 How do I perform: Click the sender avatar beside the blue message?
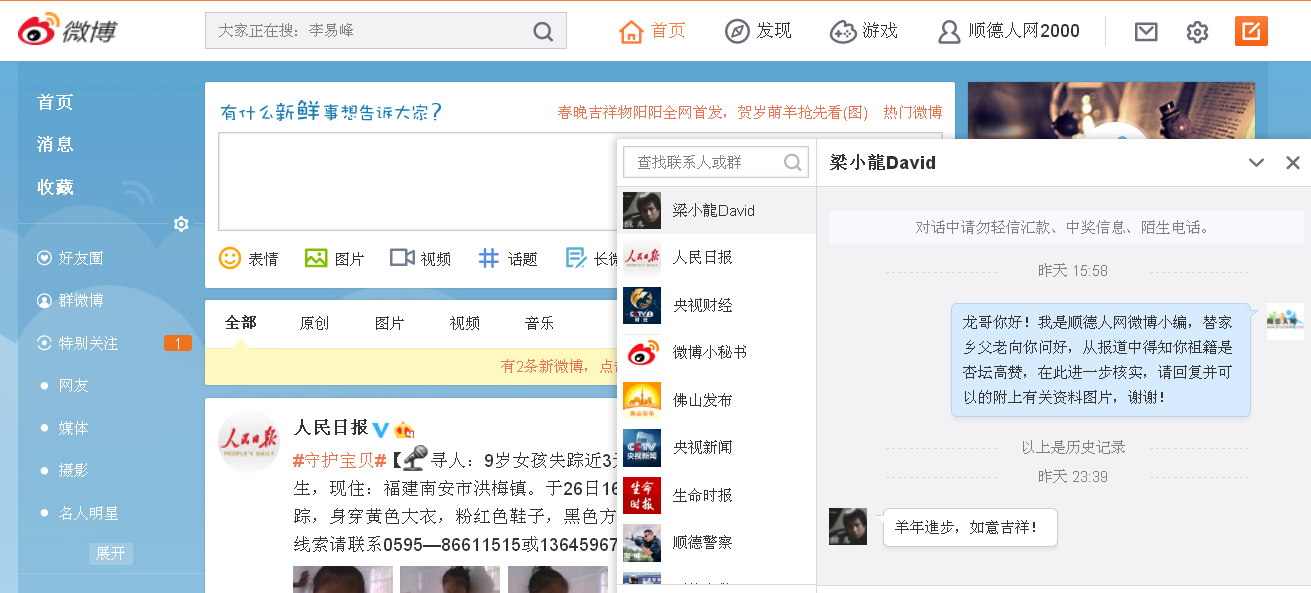point(1285,321)
